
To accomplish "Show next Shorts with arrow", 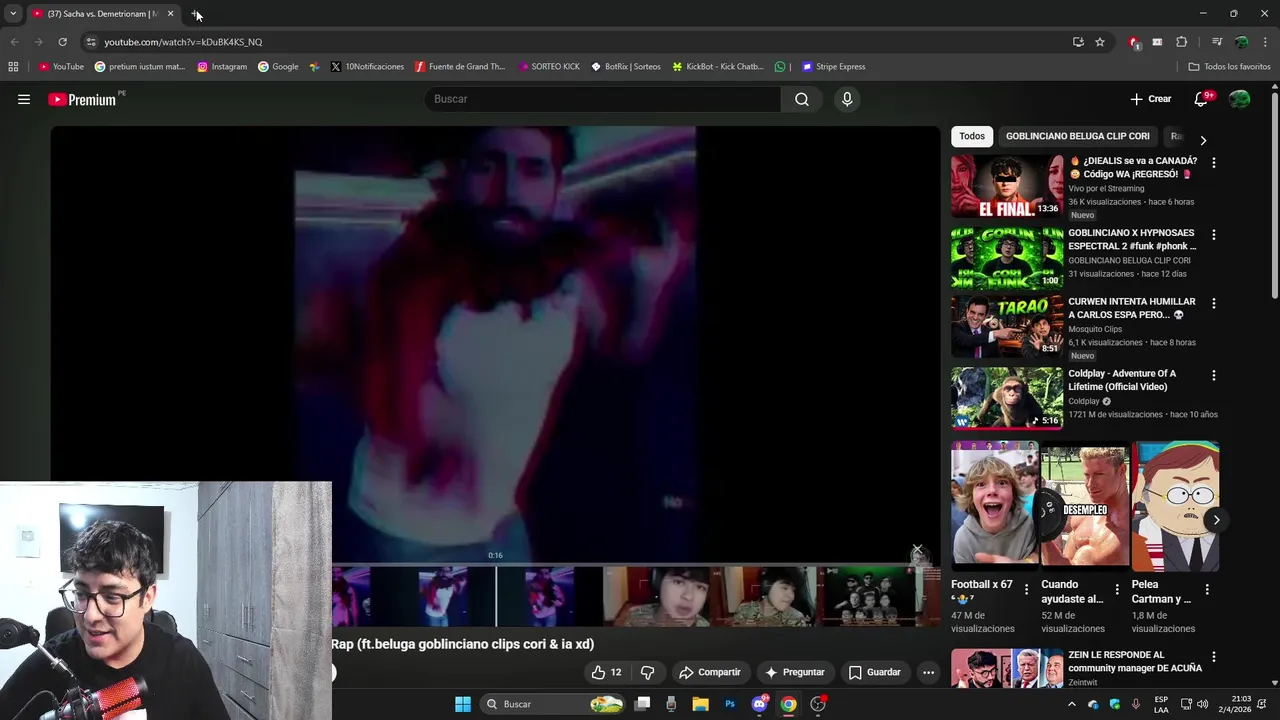I will [1216, 520].
